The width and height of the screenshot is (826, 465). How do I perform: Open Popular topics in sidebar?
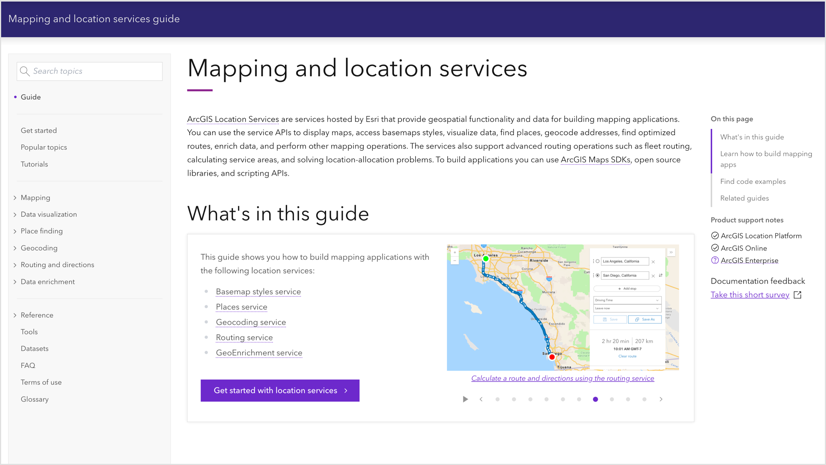click(x=44, y=147)
